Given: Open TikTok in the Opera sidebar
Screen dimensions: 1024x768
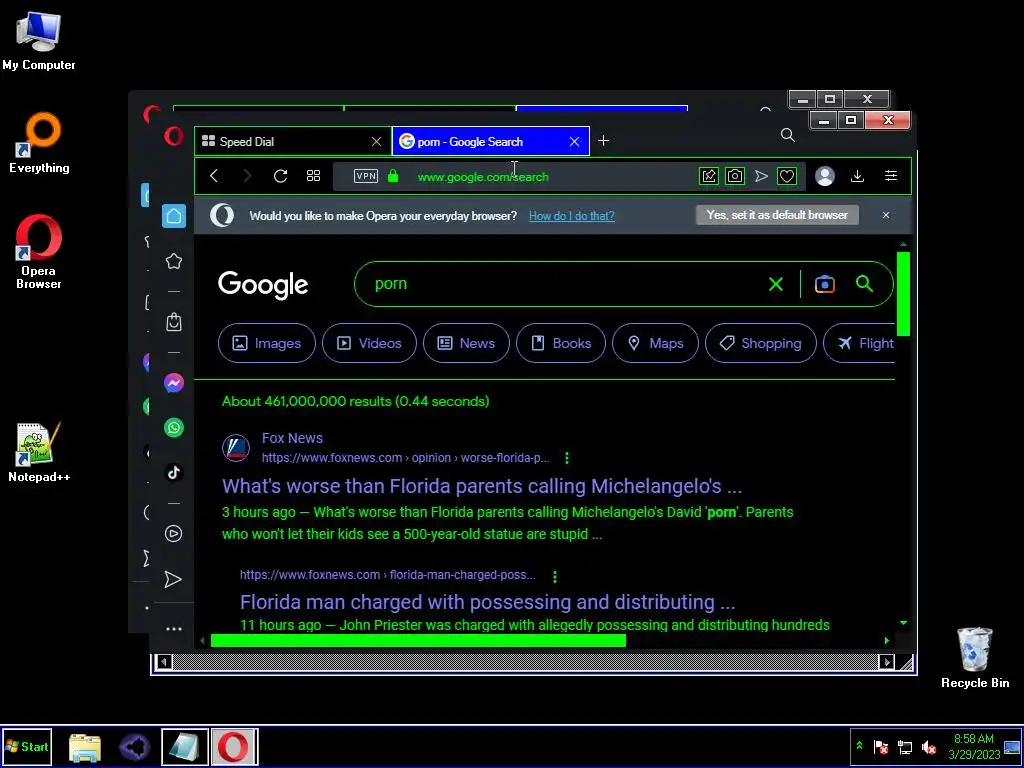Looking at the screenshot, I should pyautogui.click(x=174, y=472).
